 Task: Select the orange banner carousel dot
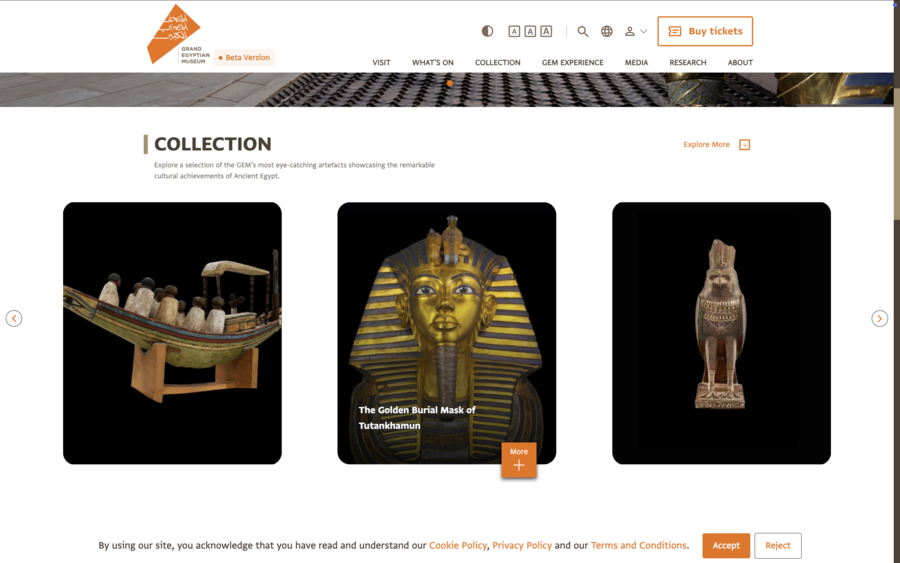[x=450, y=83]
